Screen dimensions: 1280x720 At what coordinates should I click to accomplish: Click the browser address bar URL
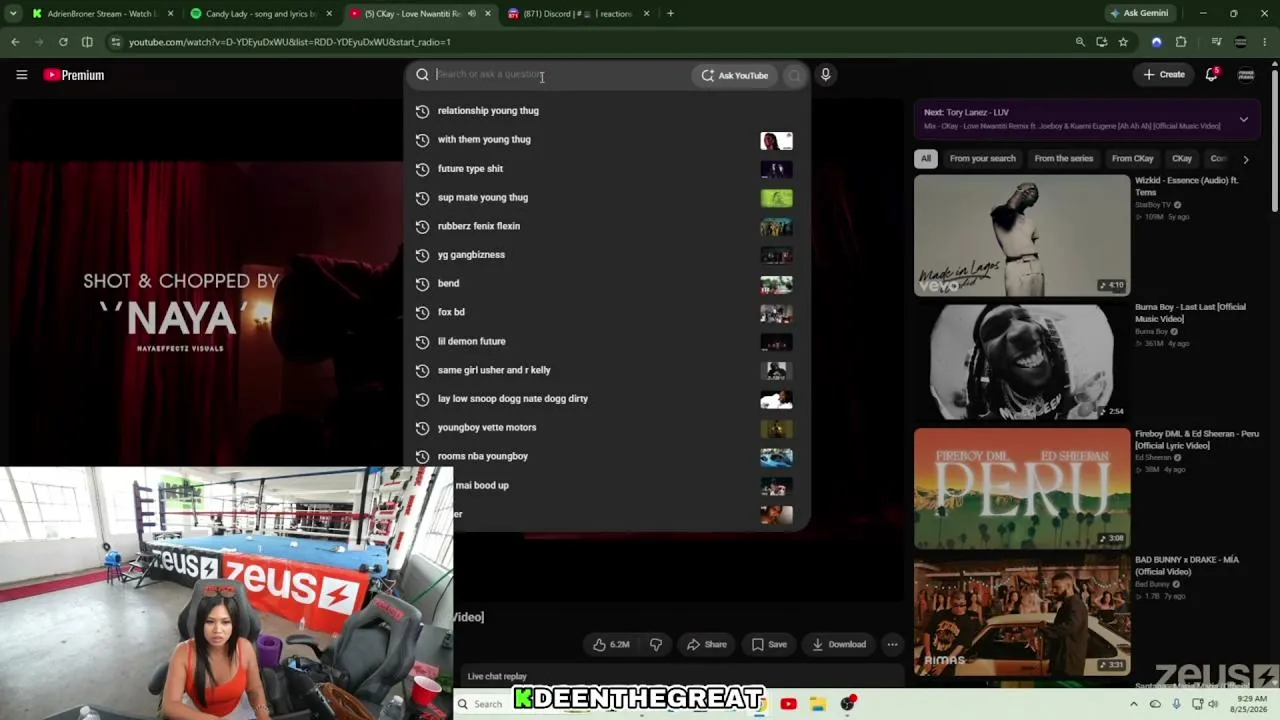point(290,42)
